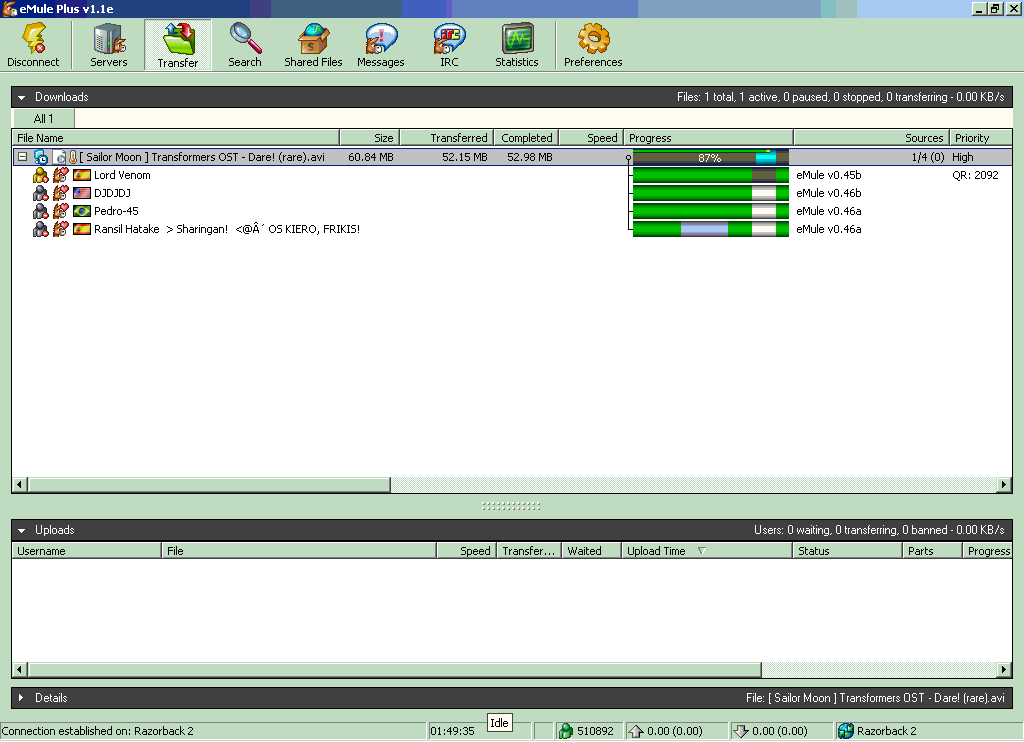
Task: Click the Disconnect toolbar icon
Action: (x=33, y=45)
